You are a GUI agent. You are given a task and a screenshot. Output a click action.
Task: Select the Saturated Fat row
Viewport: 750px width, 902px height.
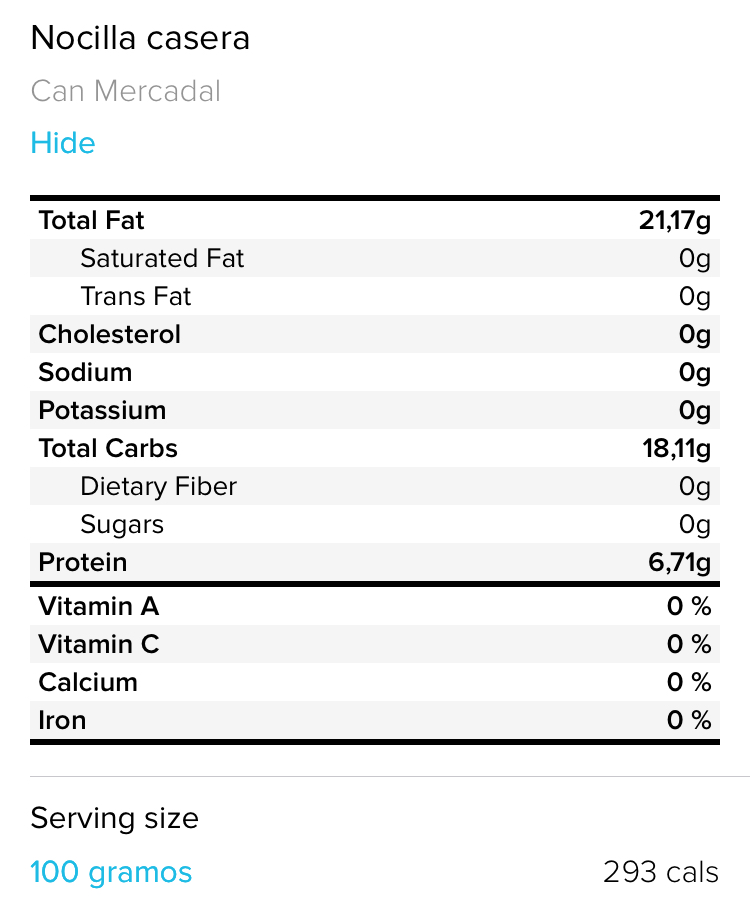click(x=374, y=259)
